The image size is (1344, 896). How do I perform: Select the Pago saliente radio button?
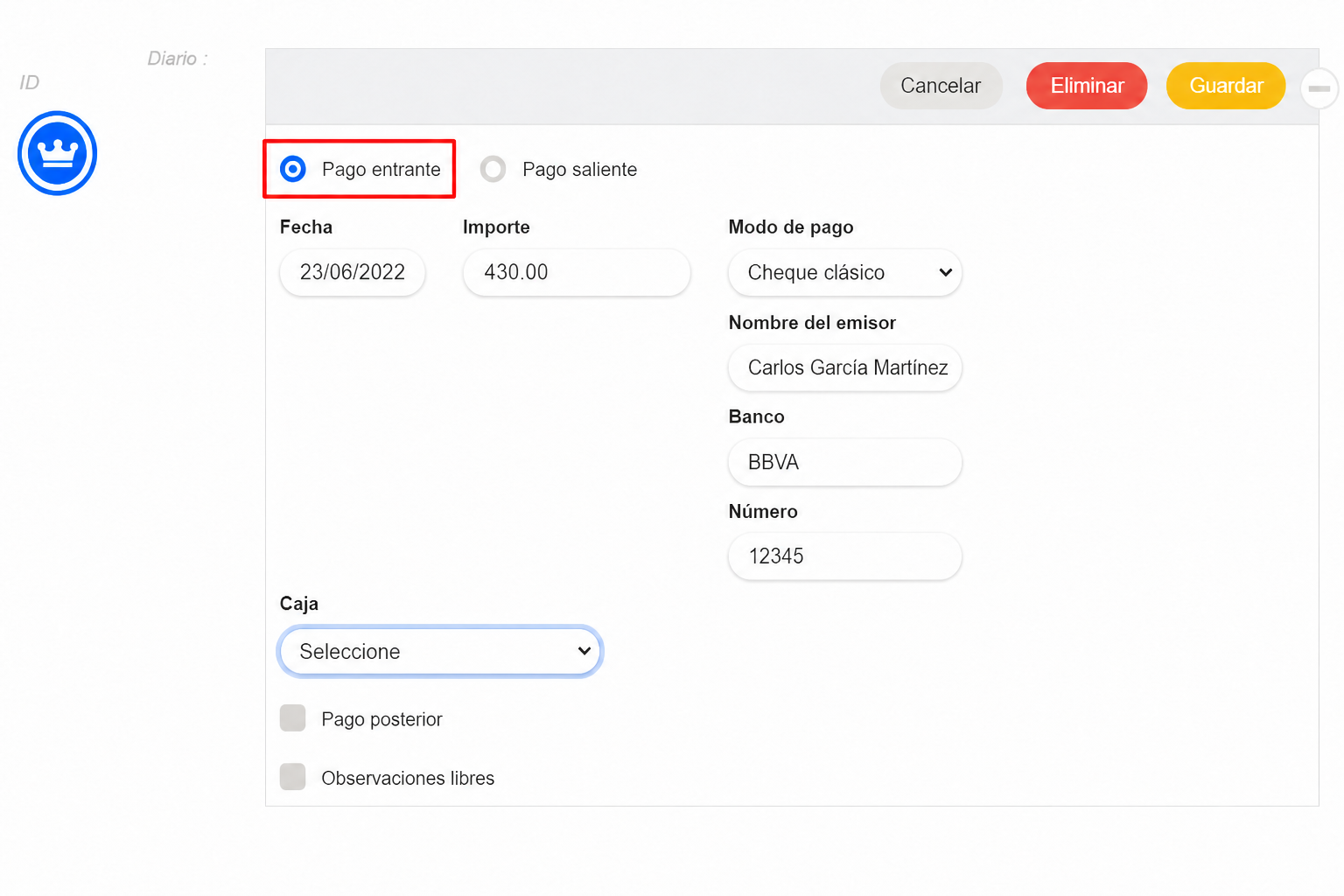click(493, 169)
